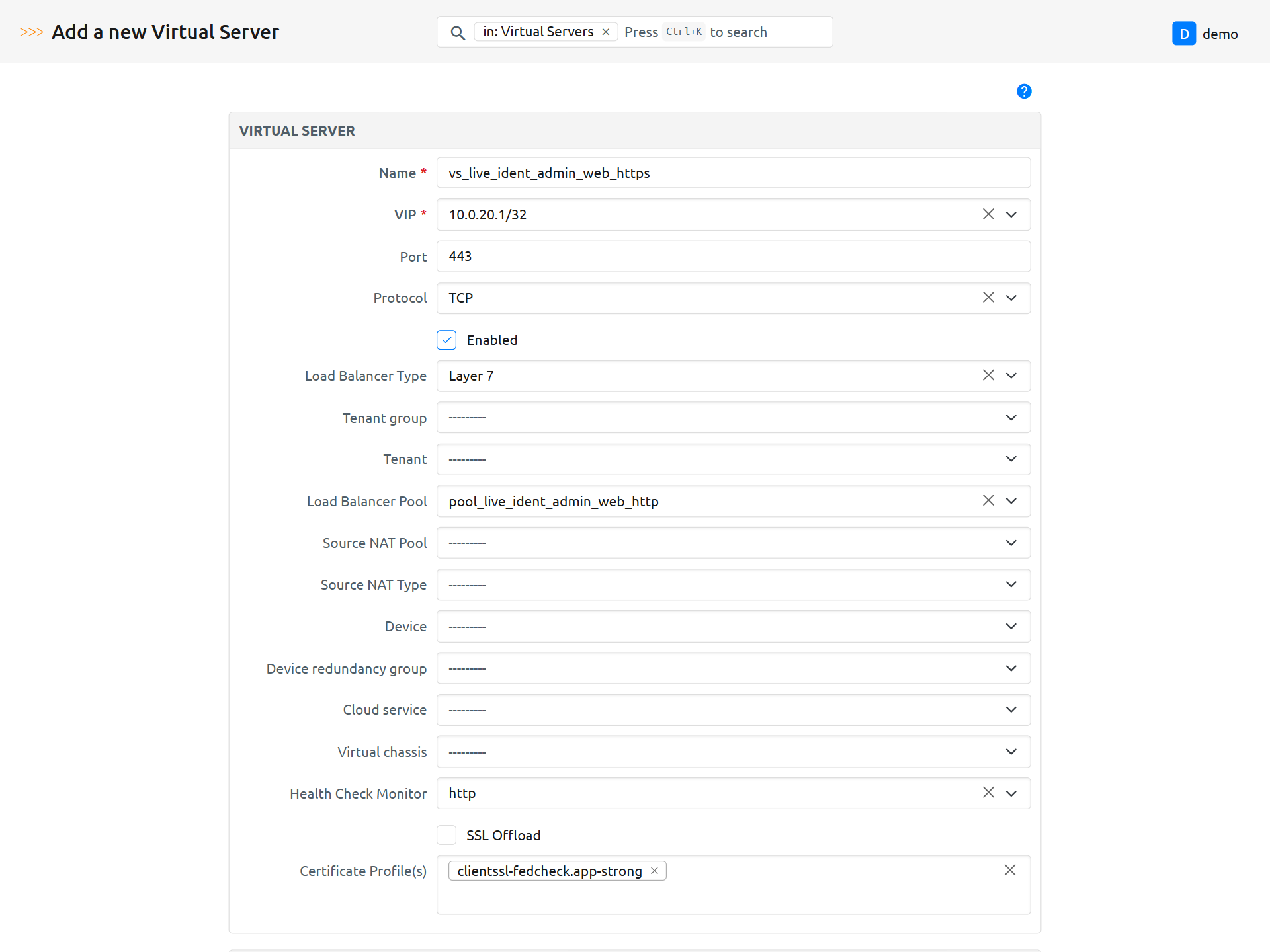The image size is (1270, 952).
Task: Clear the Load Balancer Pool selection
Action: 988,501
